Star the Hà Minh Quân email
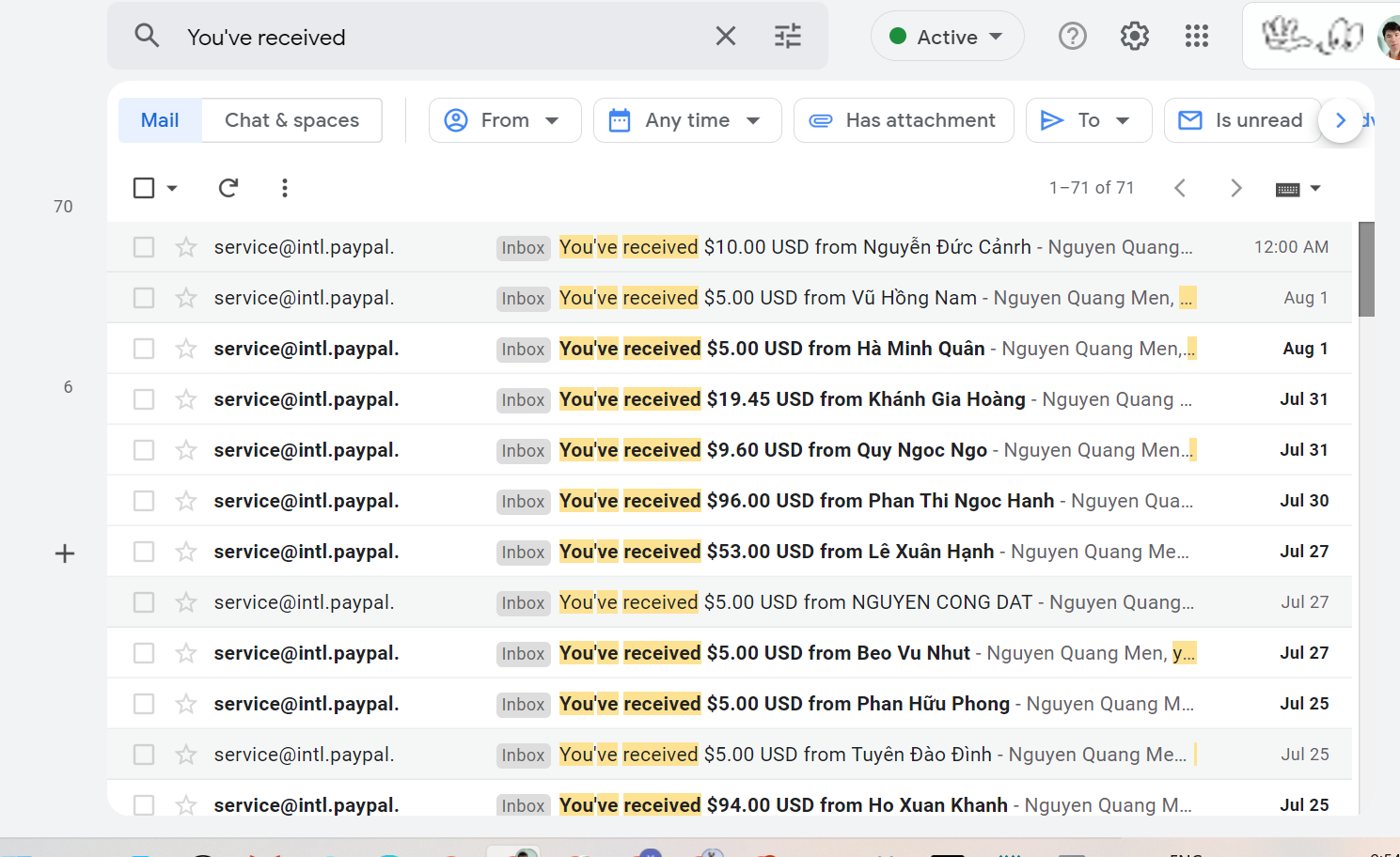This screenshot has width=1400, height=857. (186, 349)
